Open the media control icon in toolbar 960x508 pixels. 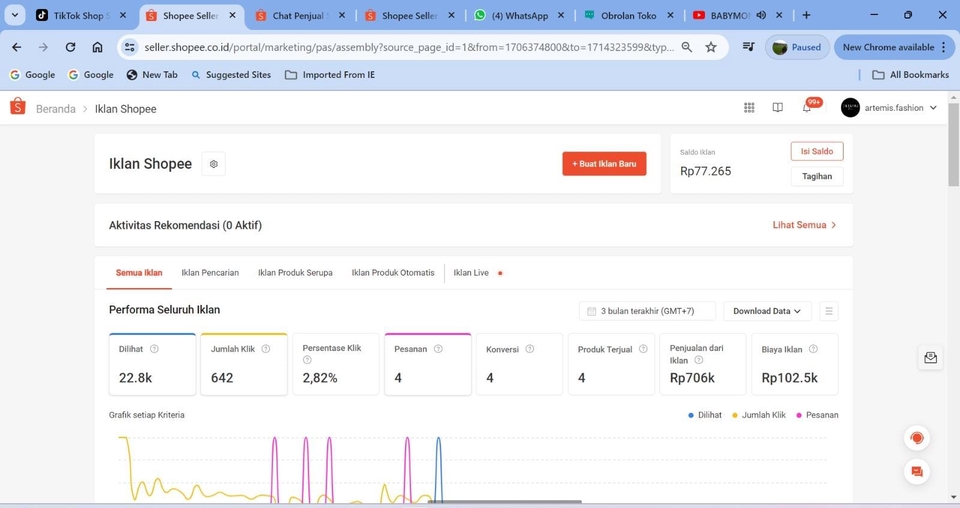[x=748, y=47]
